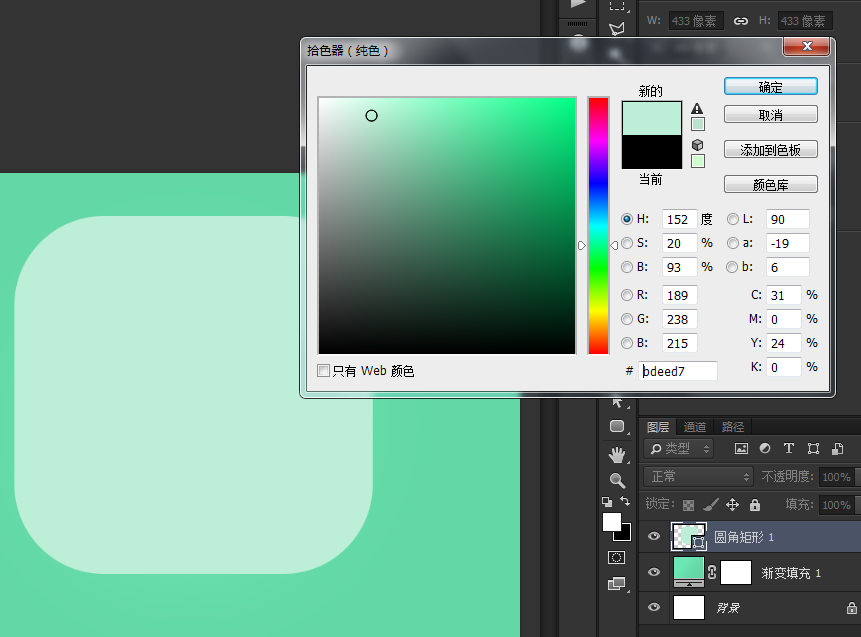Viewport: 861px width, 637px height.
Task: Switch to the 通道 tab
Action: pos(695,427)
